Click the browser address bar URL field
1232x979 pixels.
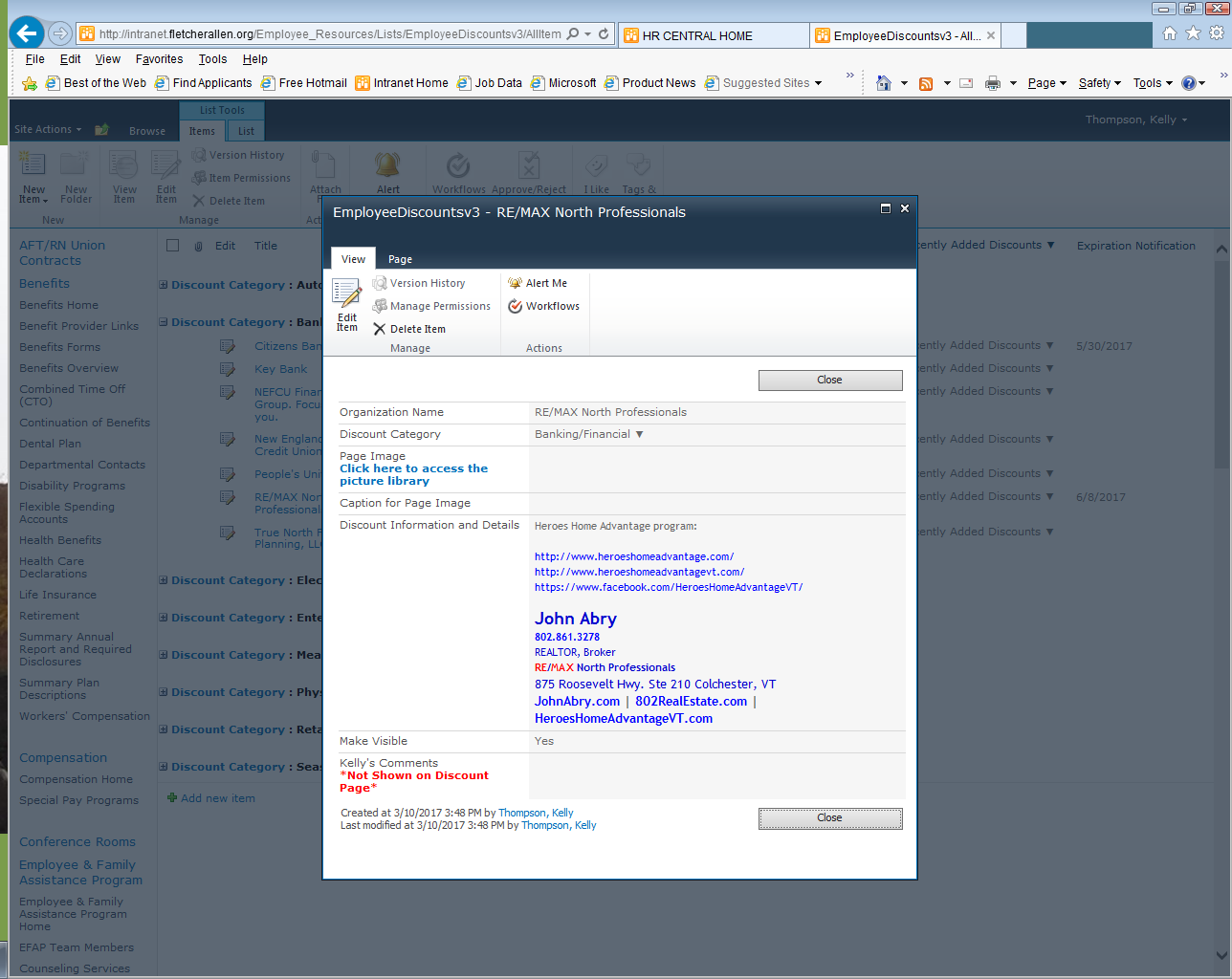coord(330,33)
